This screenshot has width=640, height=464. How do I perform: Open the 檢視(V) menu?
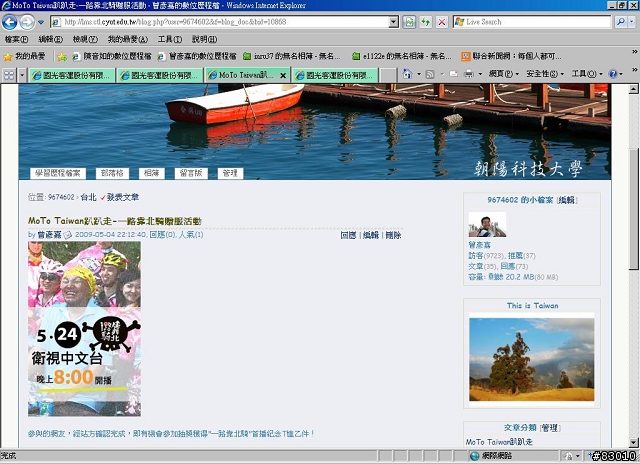(85, 39)
